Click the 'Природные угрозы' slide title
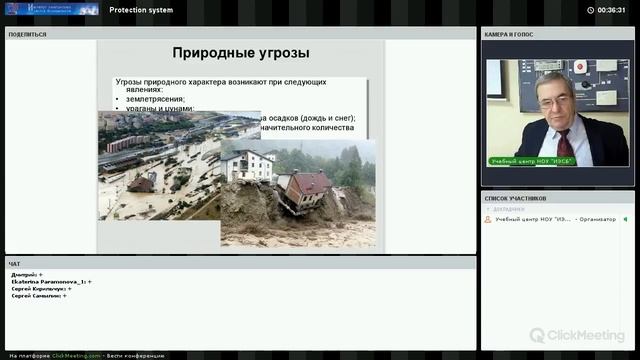This screenshot has height=360, width=640. coord(241,53)
